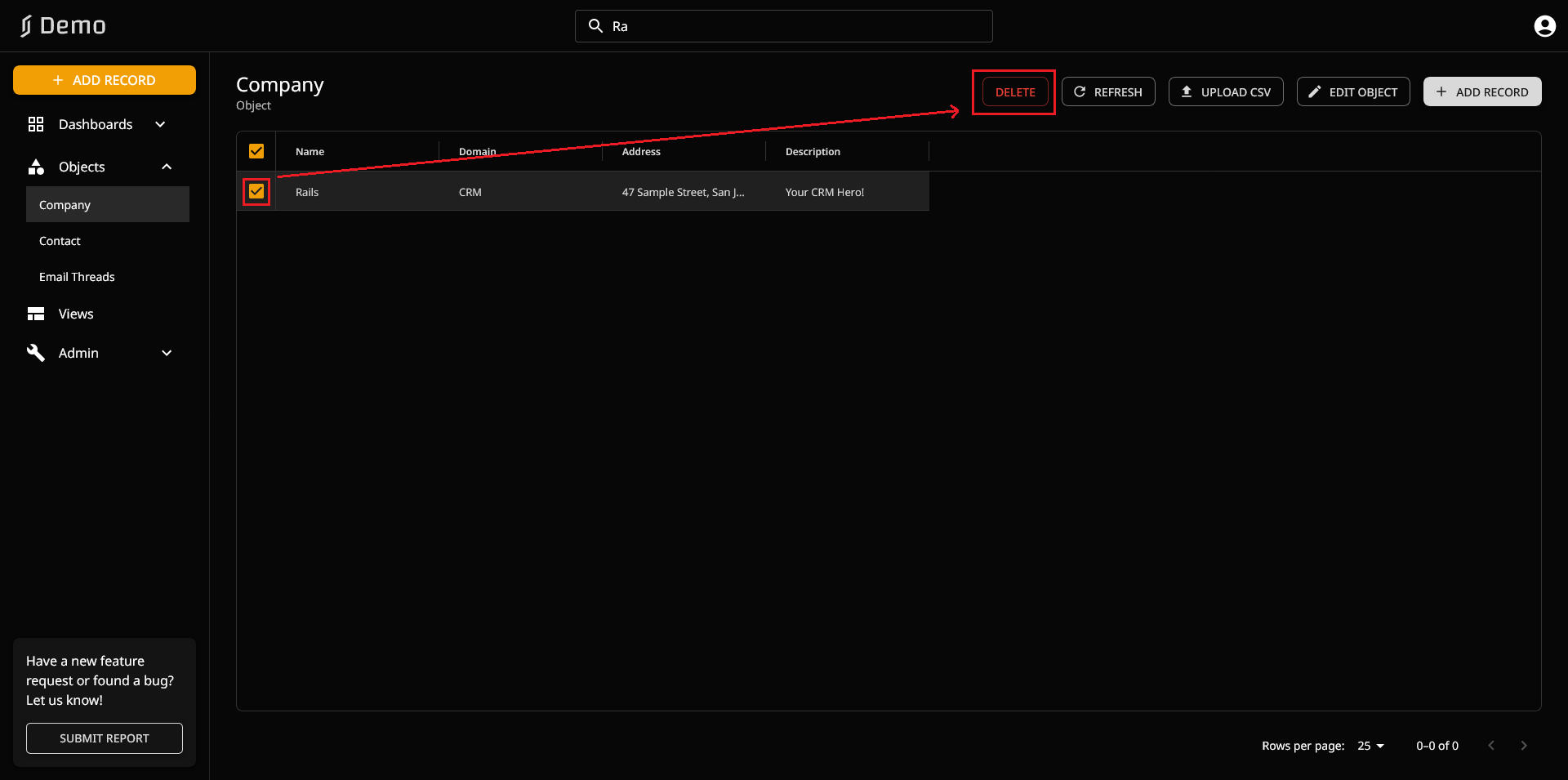Go to next page arrow
The width and height of the screenshot is (1568, 780).
point(1523,746)
